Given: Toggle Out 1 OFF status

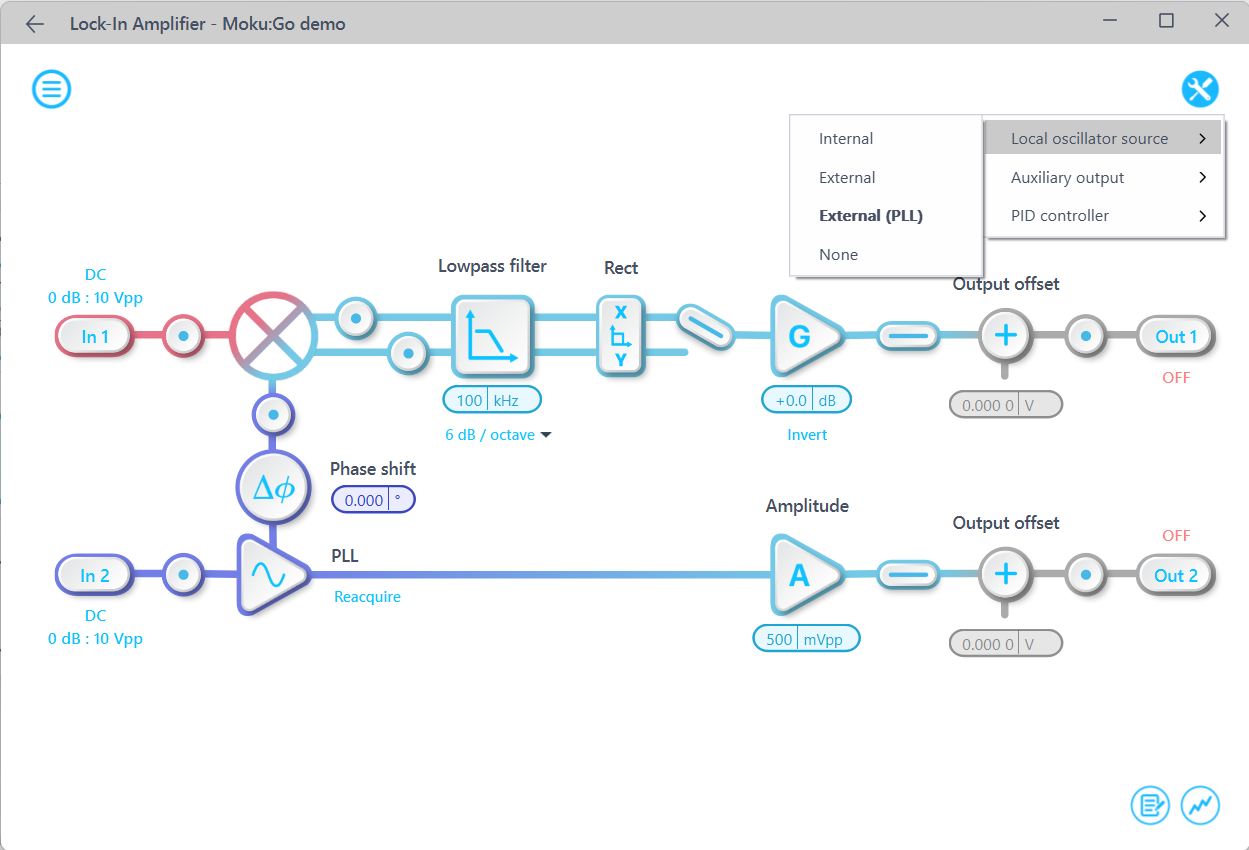Looking at the screenshot, I should pyautogui.click(x=1176, y=378).
